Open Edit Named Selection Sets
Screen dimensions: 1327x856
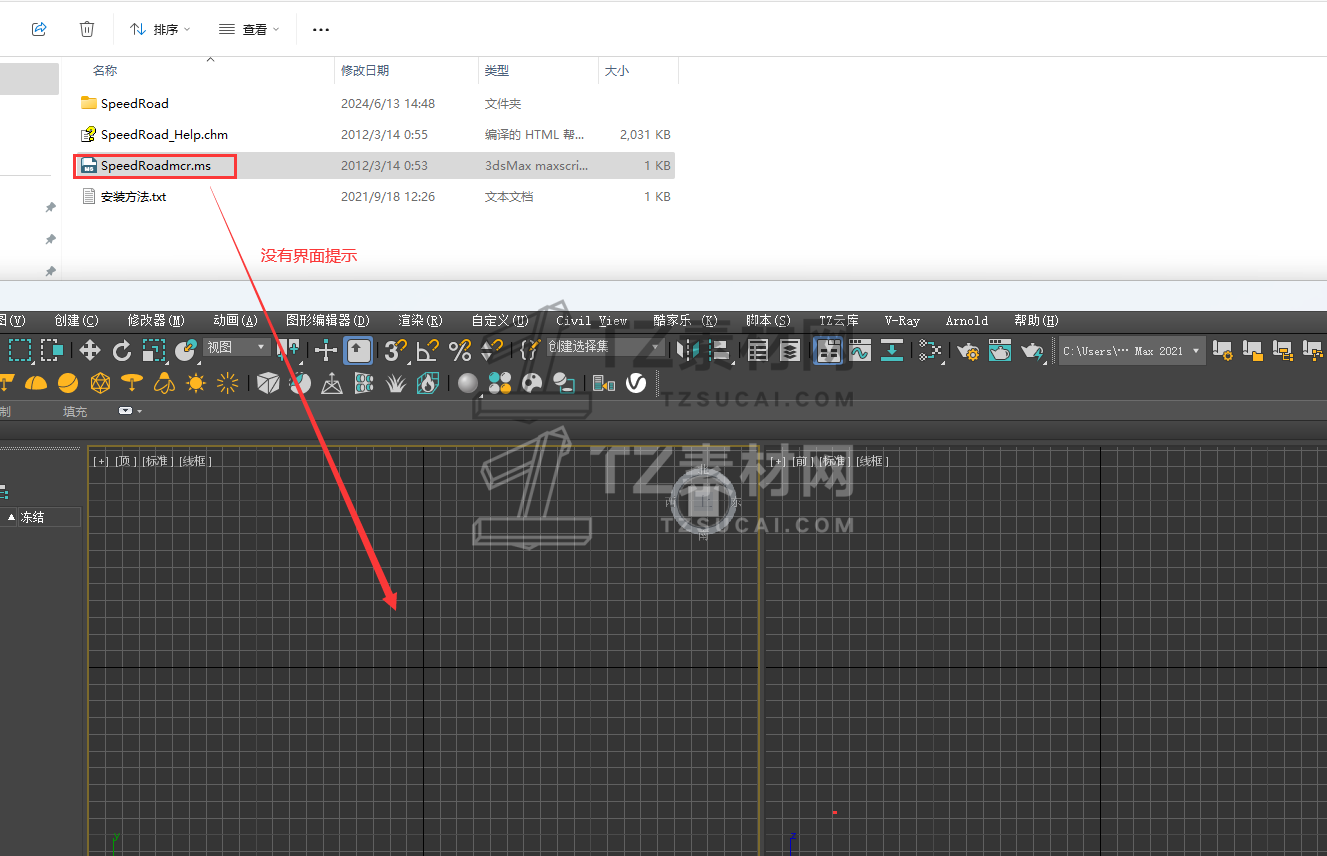pos(530,350)
